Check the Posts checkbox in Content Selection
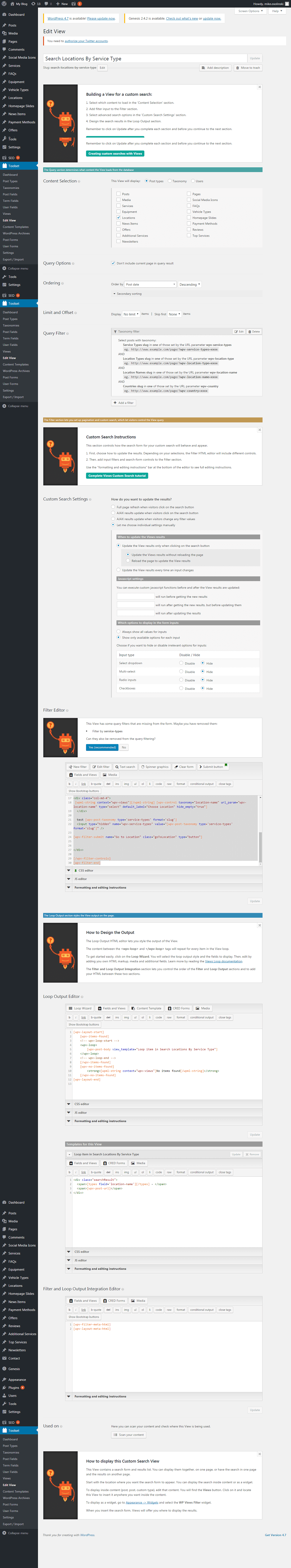Image resolution: width=291 pixels, height=1568 pixels. [x=118, y=193]
